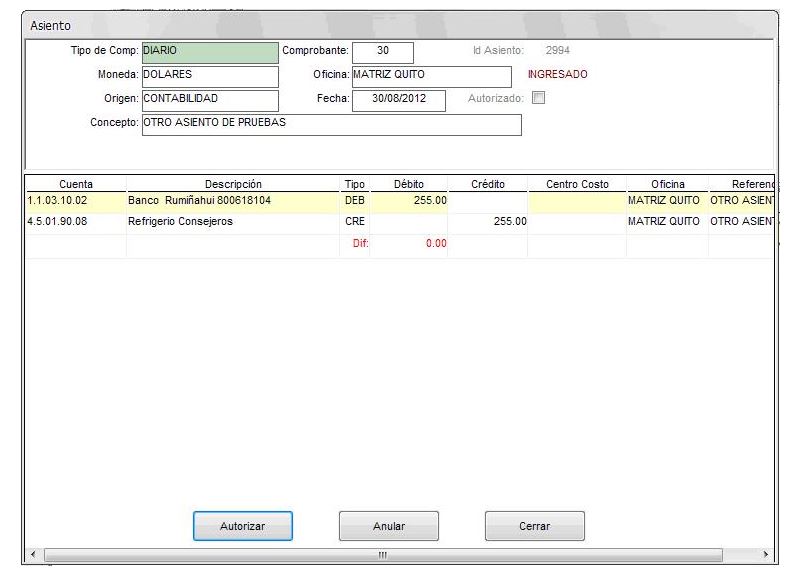Screen dimensions: 792x585
Task: Click the debit amount 255.00
Action: (409, 201)
